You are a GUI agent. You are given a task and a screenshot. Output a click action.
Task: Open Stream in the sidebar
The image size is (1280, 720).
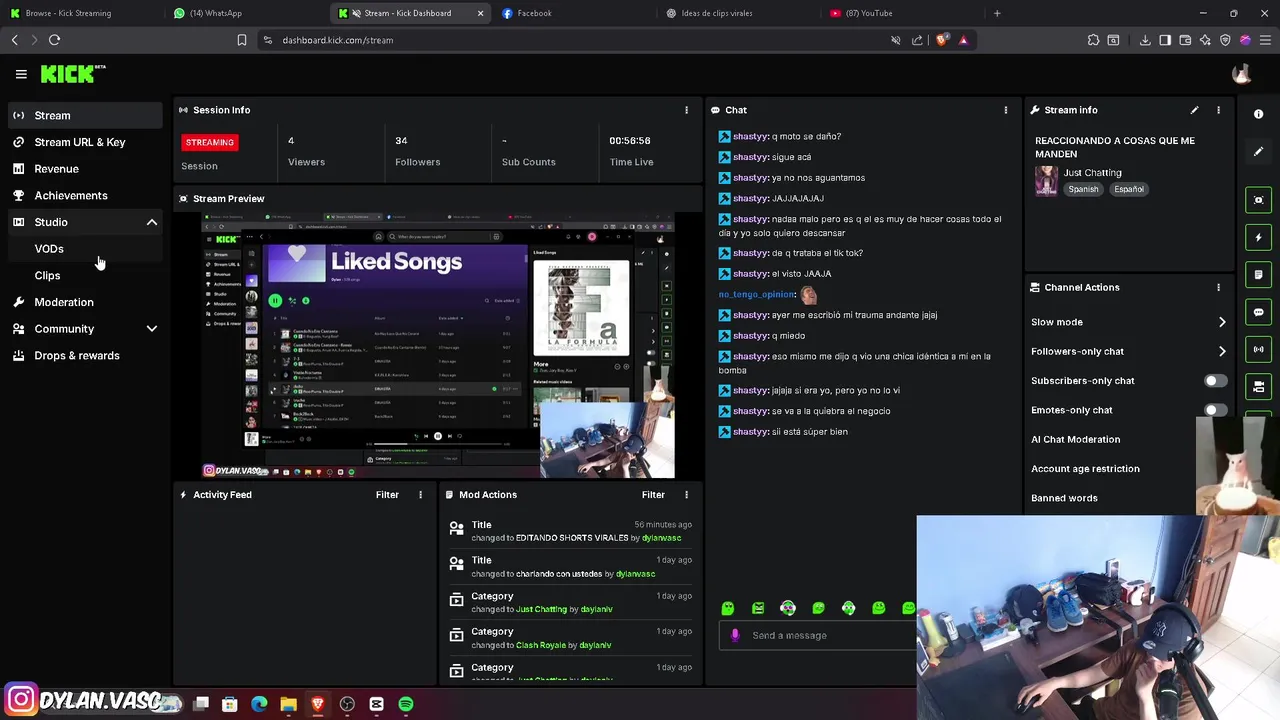click(85, 115)
